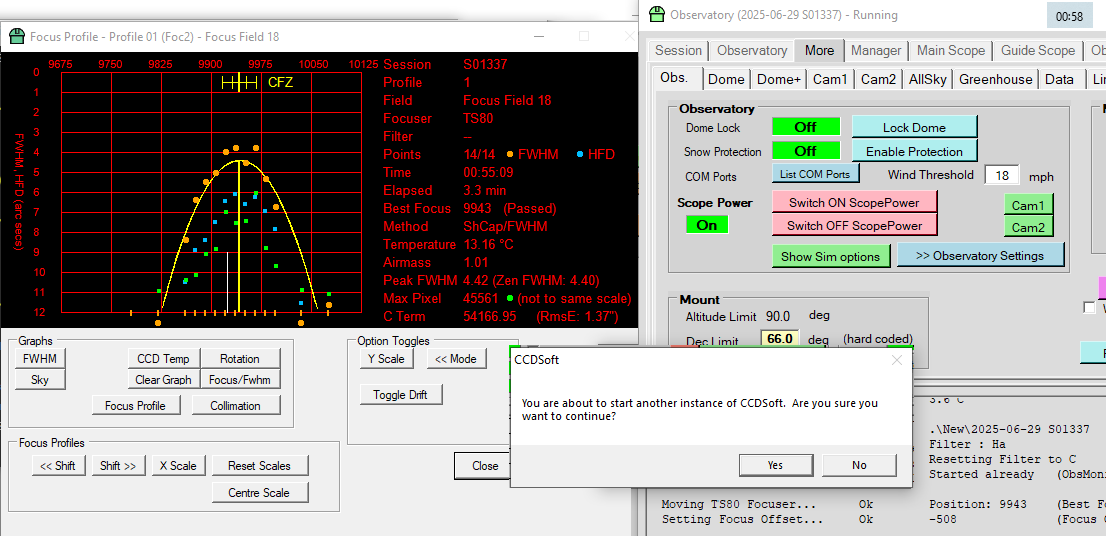
Task: Close the CCDSoft dialog with X
Action: click(x=896, y=360)
